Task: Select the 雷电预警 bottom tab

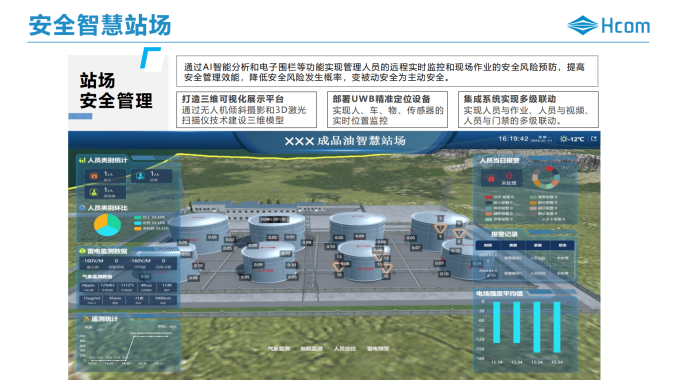Action: pos(378,348)
